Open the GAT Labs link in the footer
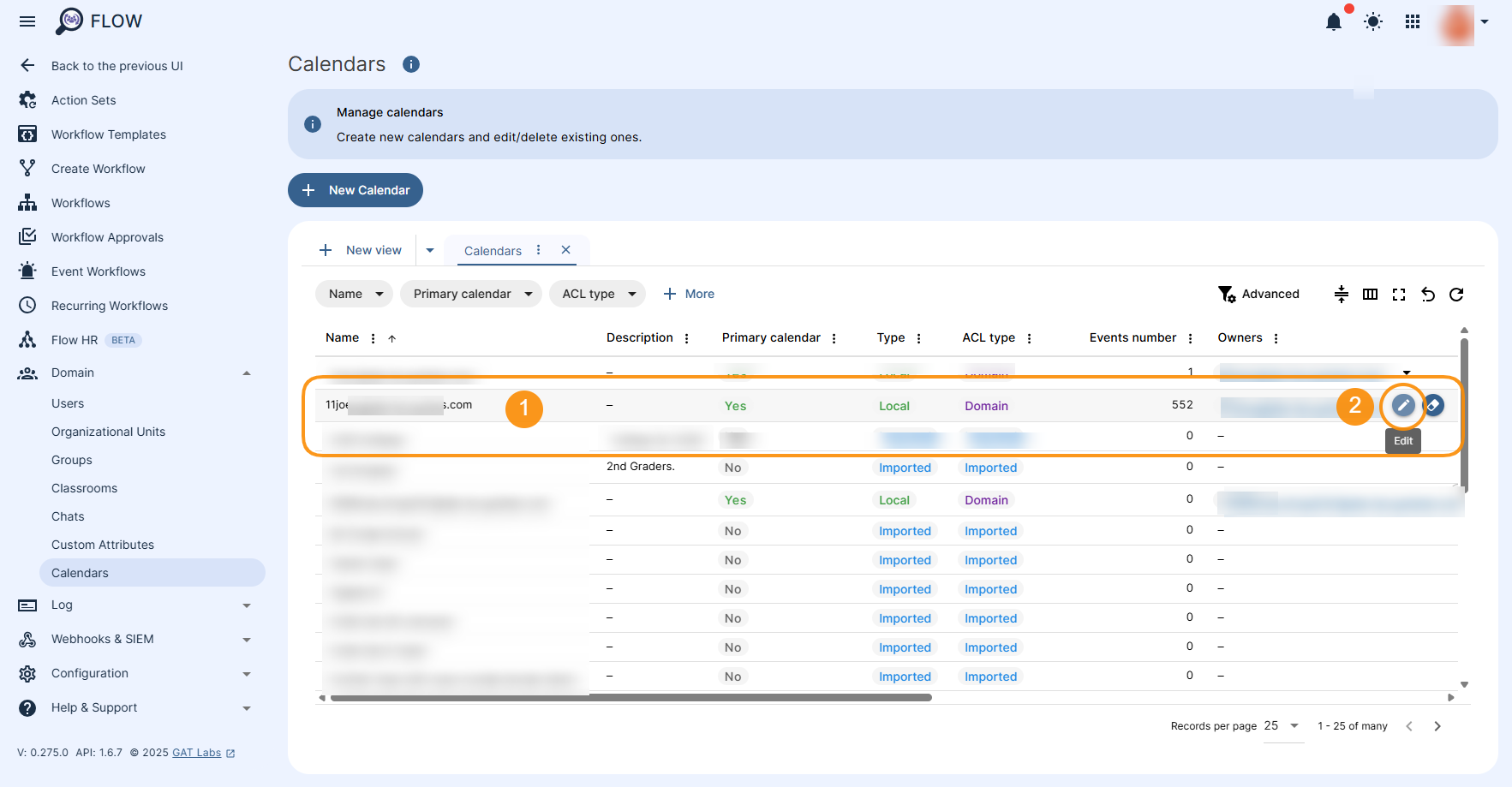The width and height of the screenshot is (1512, 787). [196, 753]
